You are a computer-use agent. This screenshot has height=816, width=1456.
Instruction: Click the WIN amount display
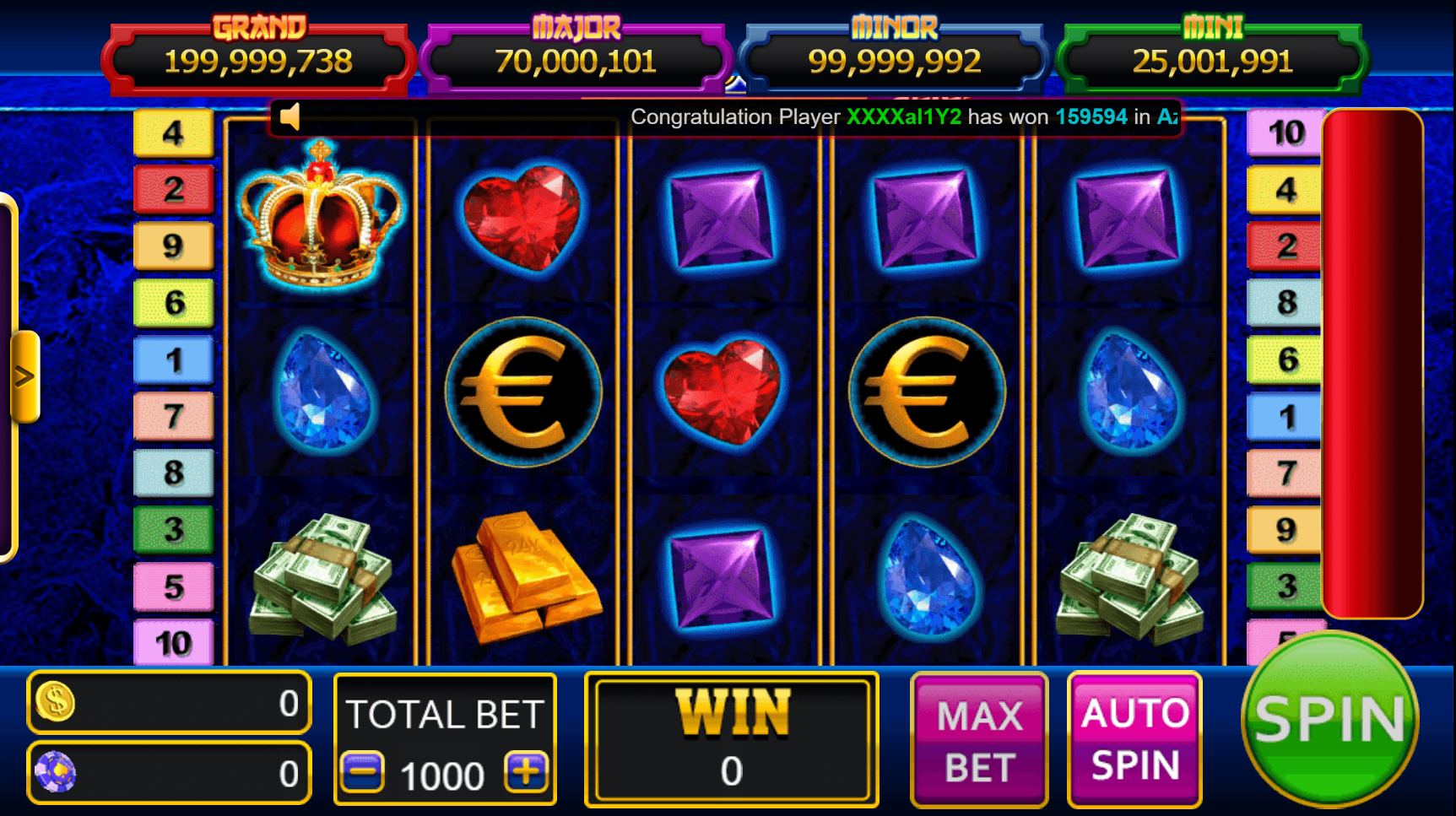(x=731, y=739)
